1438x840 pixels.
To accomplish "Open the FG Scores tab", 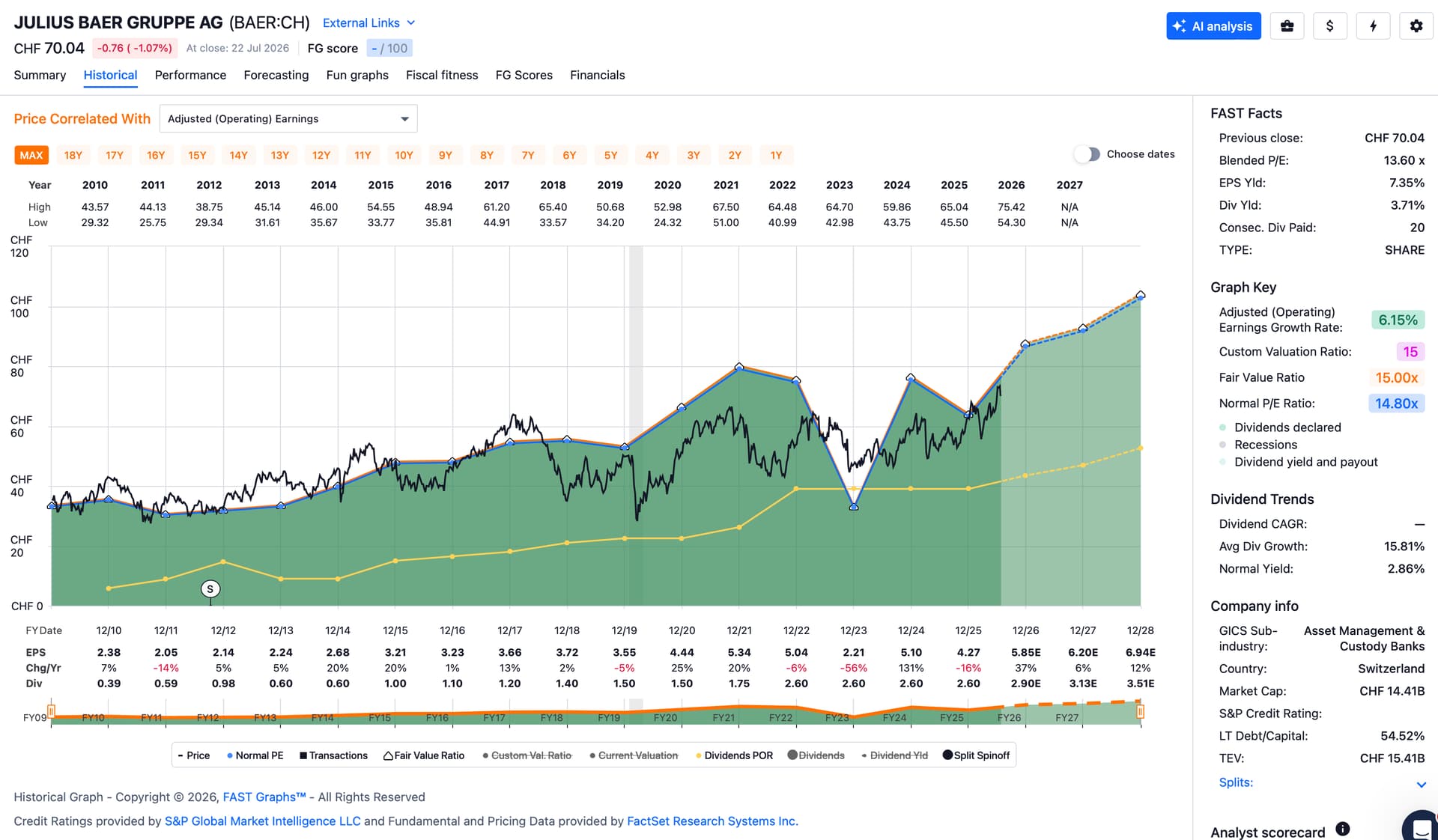I will [524, 75].
